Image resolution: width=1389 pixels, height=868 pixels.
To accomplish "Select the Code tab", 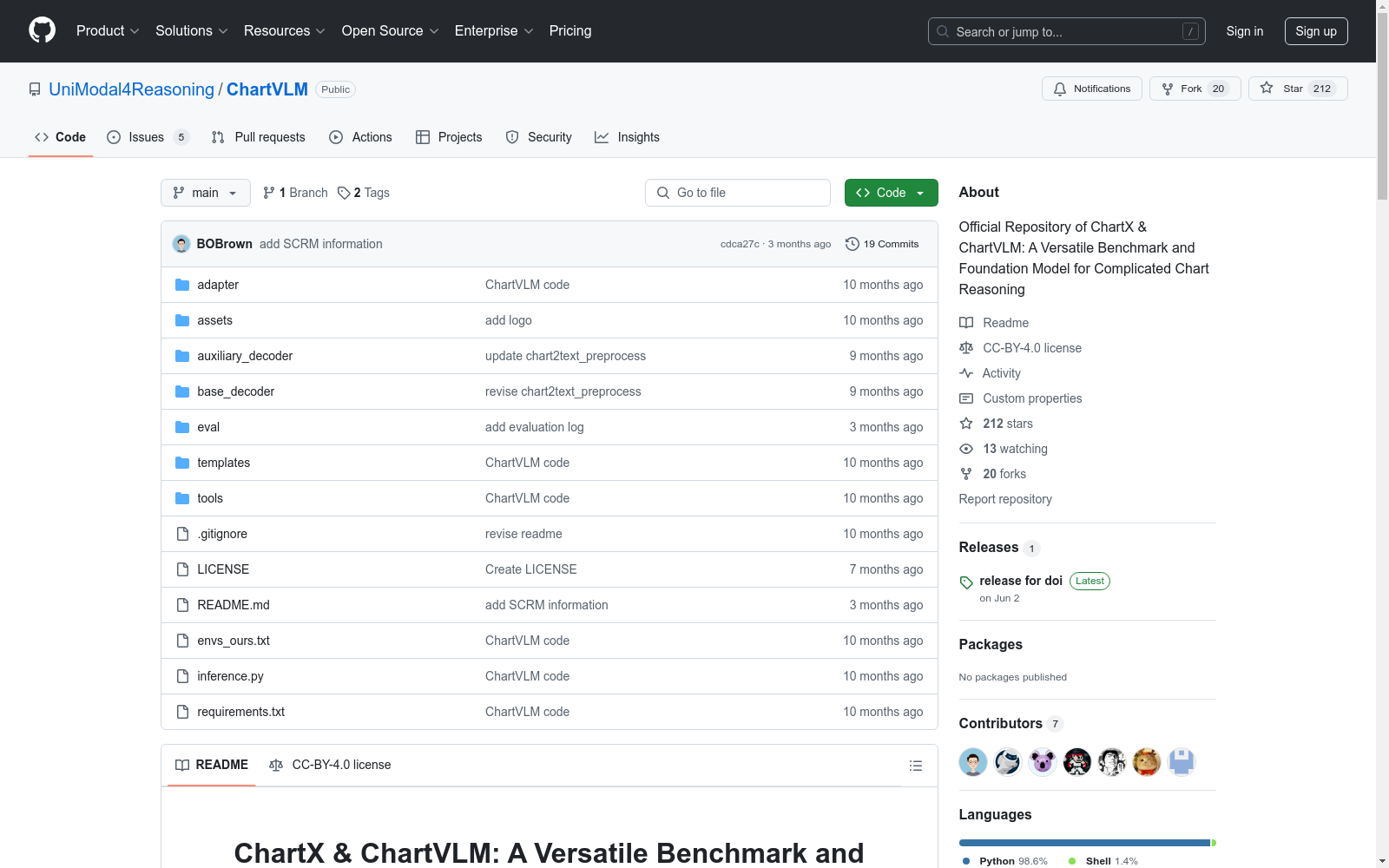I will (x=61, y=137).
